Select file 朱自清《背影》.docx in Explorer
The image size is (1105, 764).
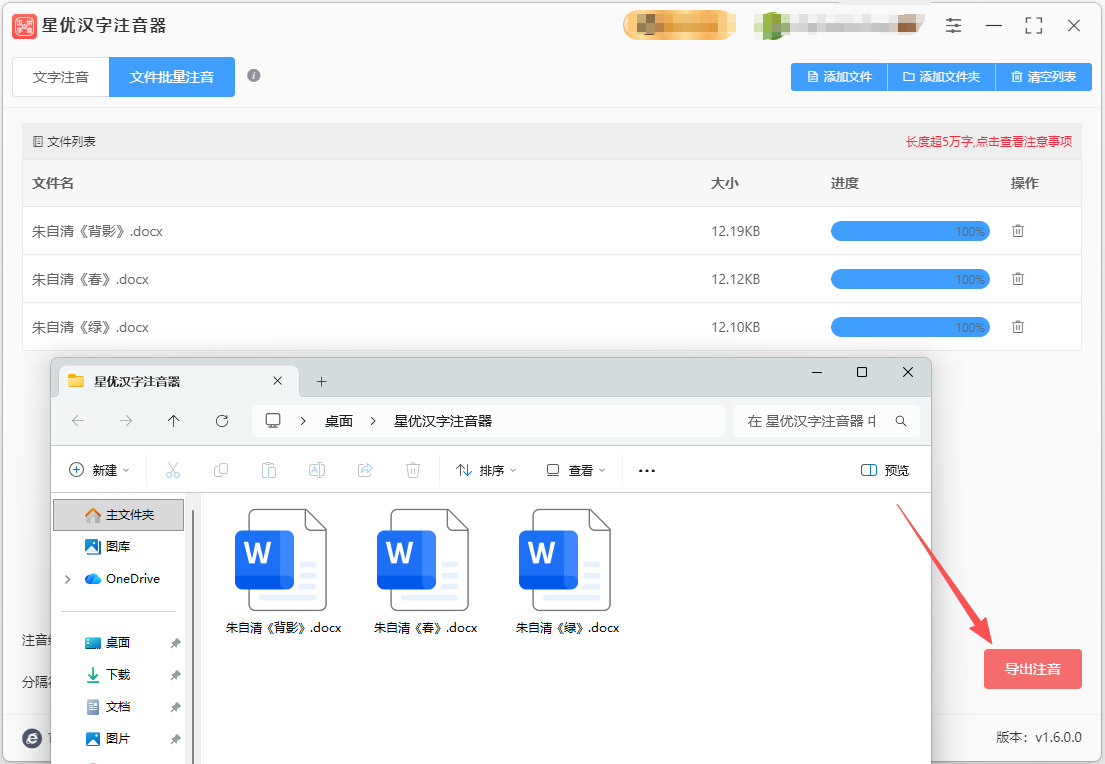point(283,571)
